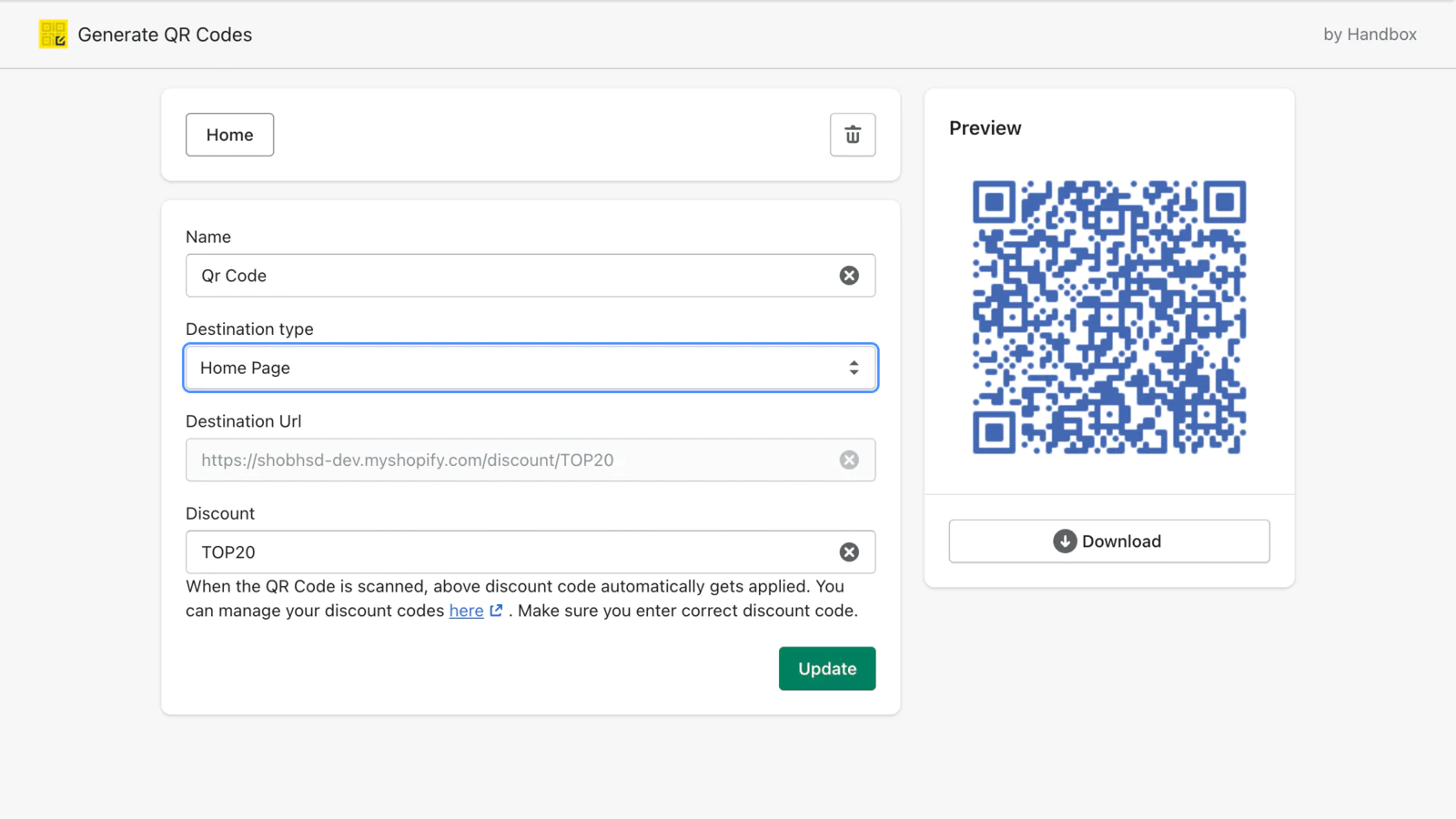Click the 'Generate QR Codes' title text
This screenshot has height=819, width=1456.
[165, 35]
